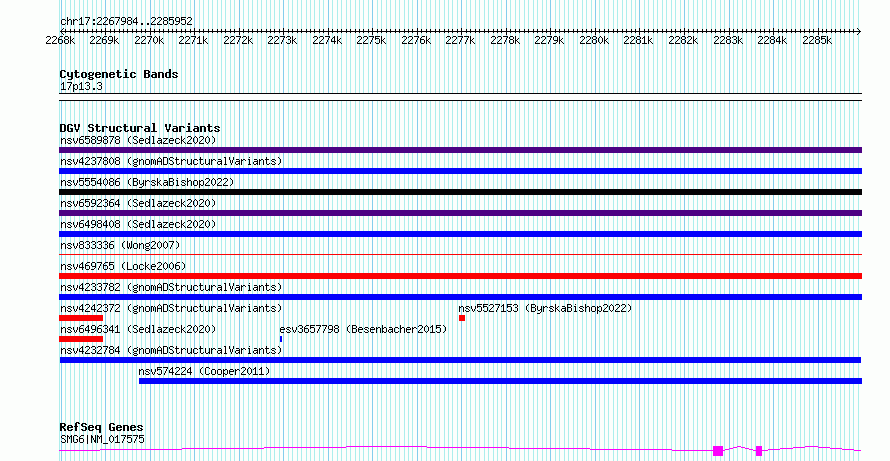Select the nsv6592364 purple variant bar
The image size is (890, 461).
click(x=460, y=213)
